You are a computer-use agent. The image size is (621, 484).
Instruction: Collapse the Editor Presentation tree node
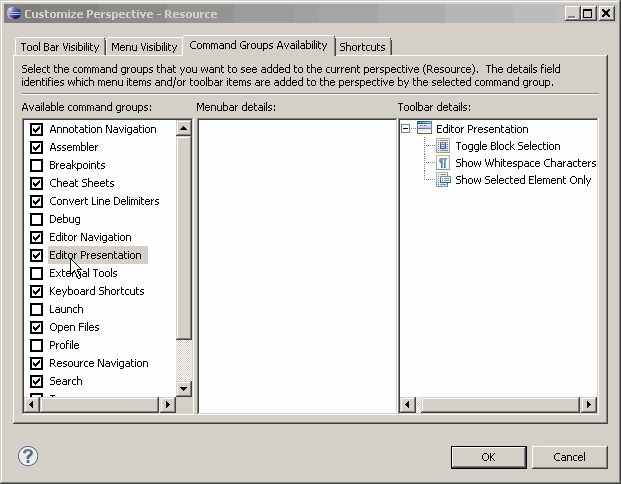click(x=406, y=128)
